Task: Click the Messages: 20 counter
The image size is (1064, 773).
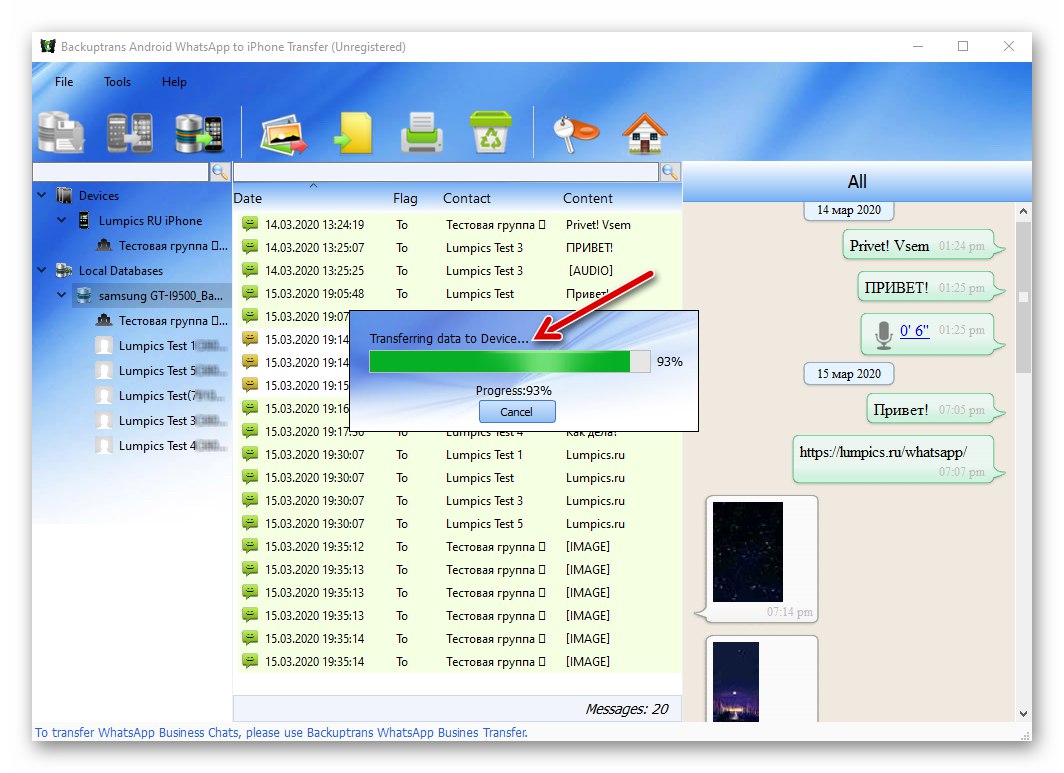Action: pos(626,709)
